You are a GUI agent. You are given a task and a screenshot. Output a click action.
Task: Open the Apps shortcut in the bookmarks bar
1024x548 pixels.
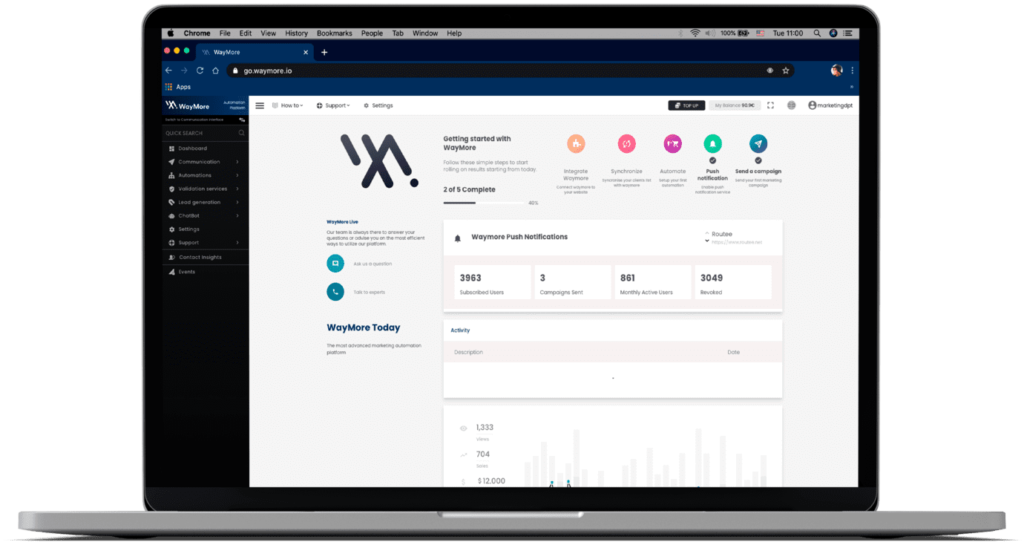pyautogui.click(x=178, y=87)
